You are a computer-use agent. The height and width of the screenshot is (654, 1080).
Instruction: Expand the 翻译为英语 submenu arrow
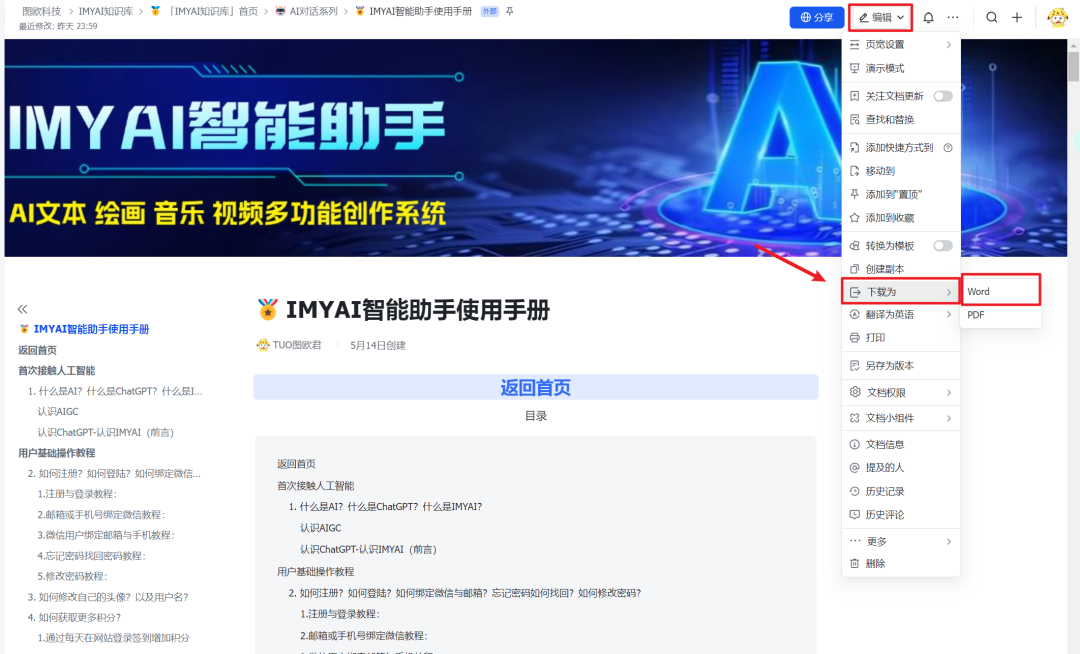(x=948, y=315)
